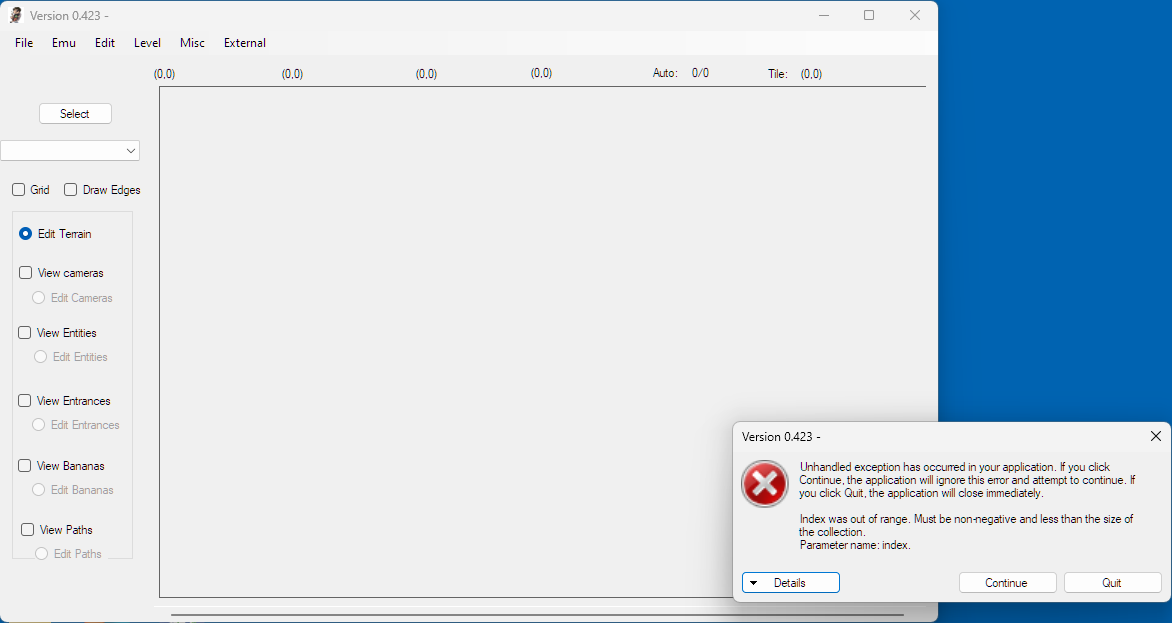1172x623 pixels.
Task: Maximize the editor window
Action: coord(869,15)
